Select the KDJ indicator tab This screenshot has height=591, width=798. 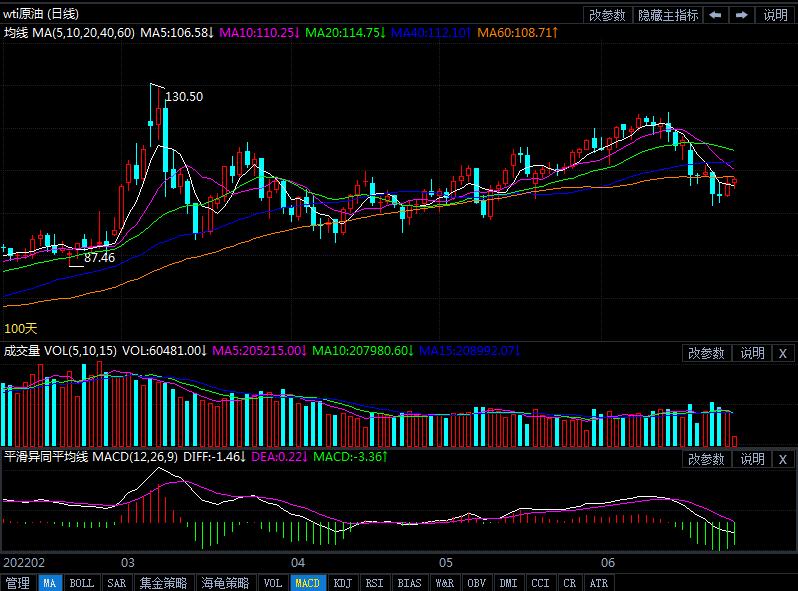pyautogui.click(x=342, y=583)
